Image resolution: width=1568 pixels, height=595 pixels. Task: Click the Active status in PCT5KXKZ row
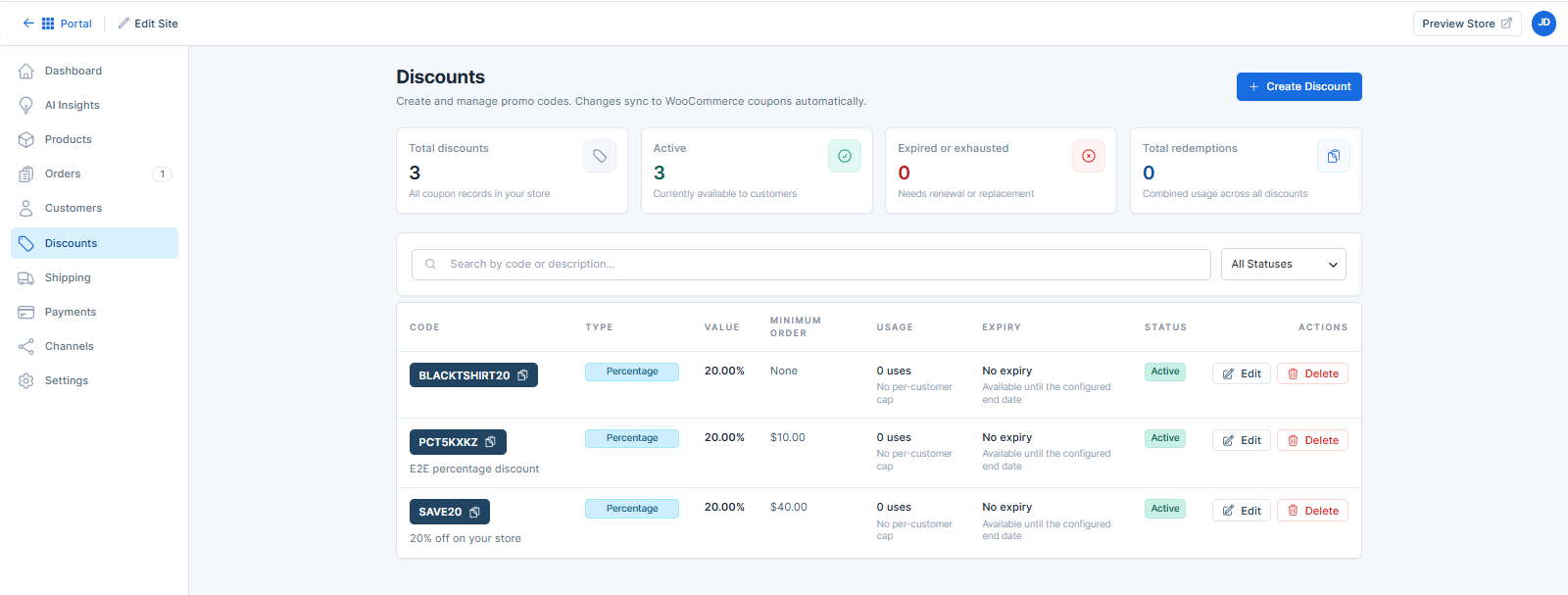pos(1165,438)
